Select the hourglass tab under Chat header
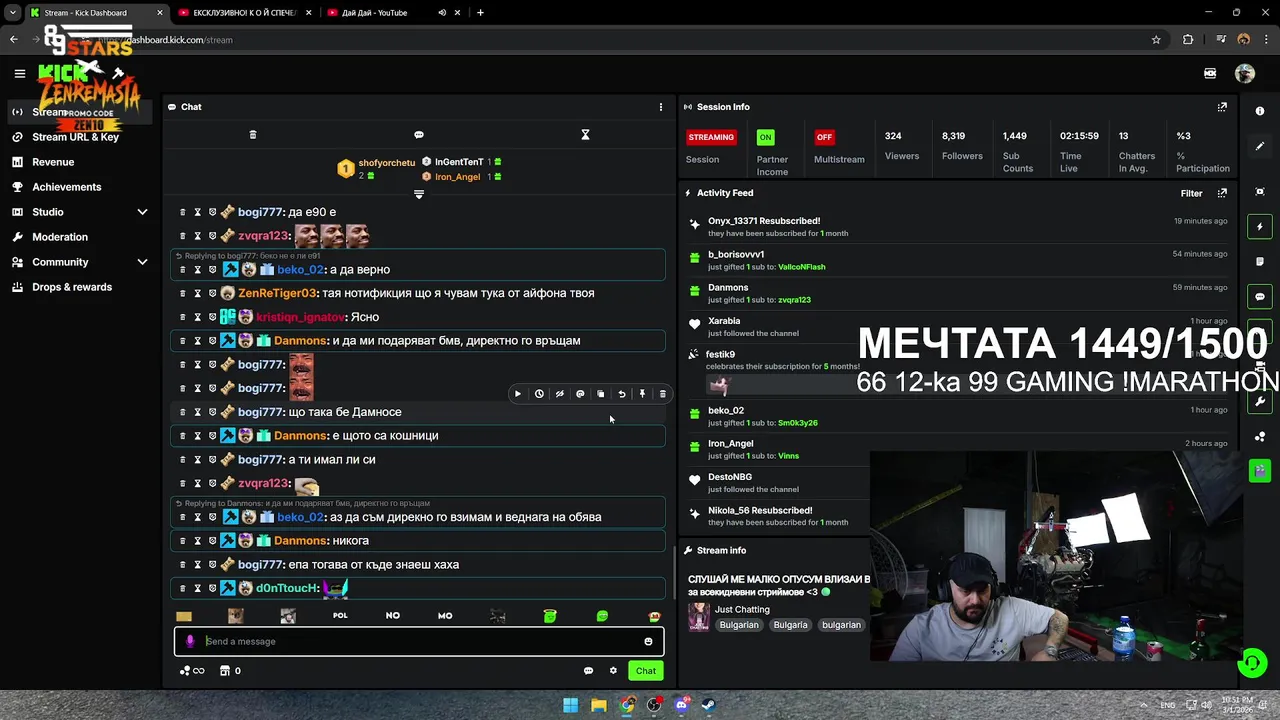 pyautogui.click(x=586, y=135)
